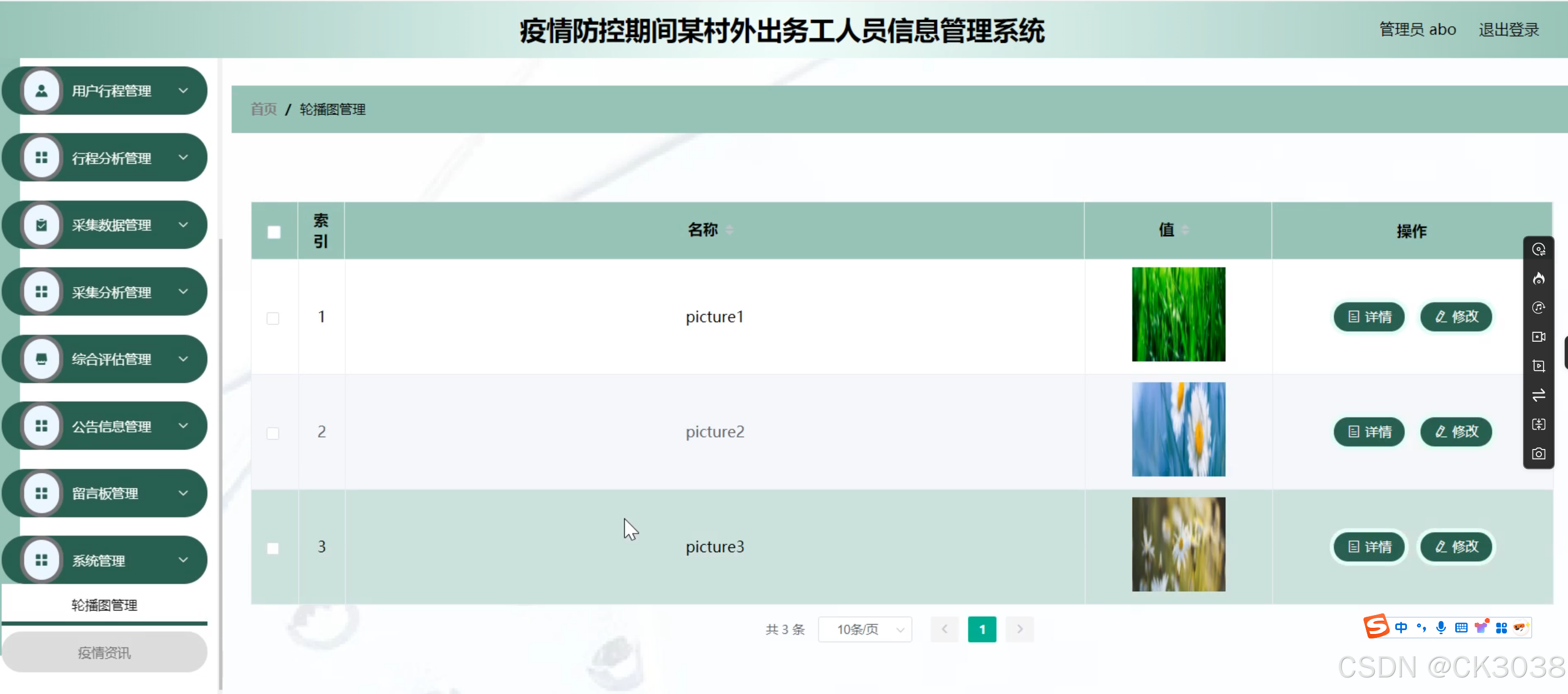Click the Sogou microphone input icon
1568x694 pixels.
pyautogui.click(x=1440, y=628)
